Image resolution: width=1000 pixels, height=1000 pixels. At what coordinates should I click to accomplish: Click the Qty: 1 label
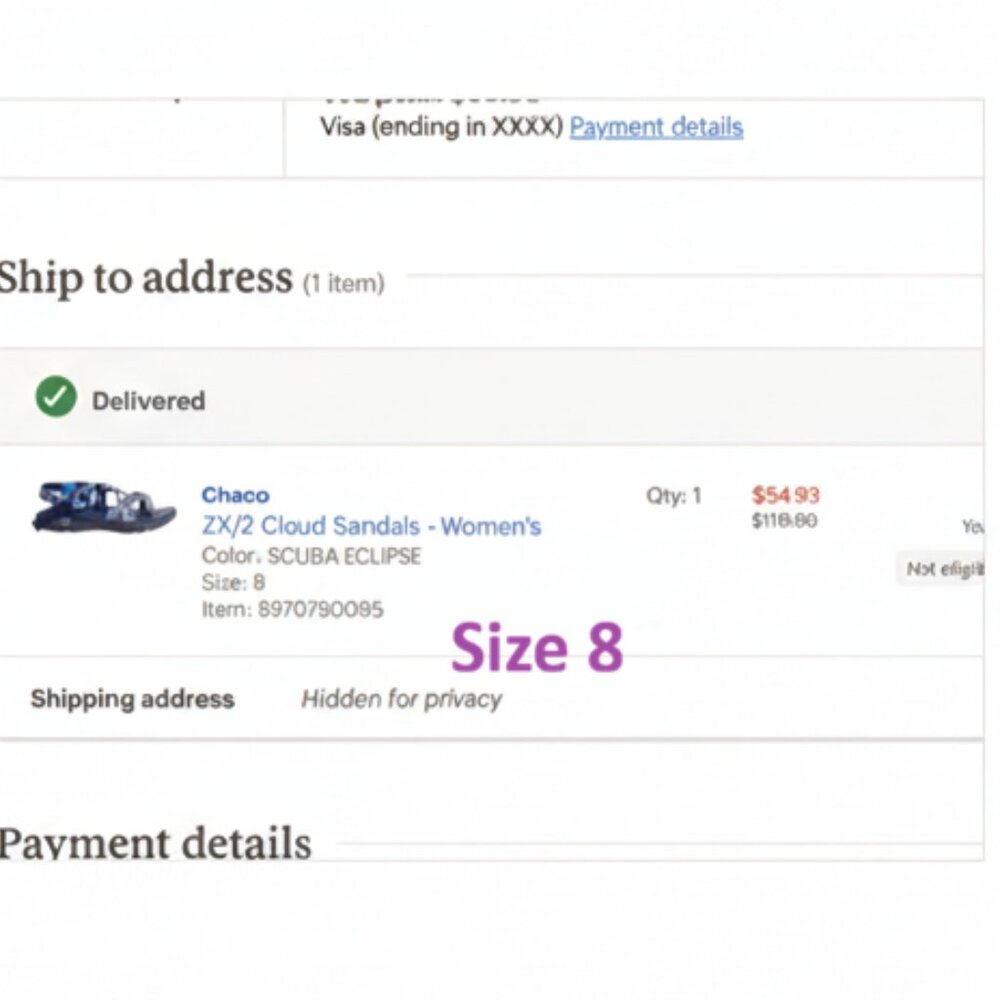click(x=674, y=496)
